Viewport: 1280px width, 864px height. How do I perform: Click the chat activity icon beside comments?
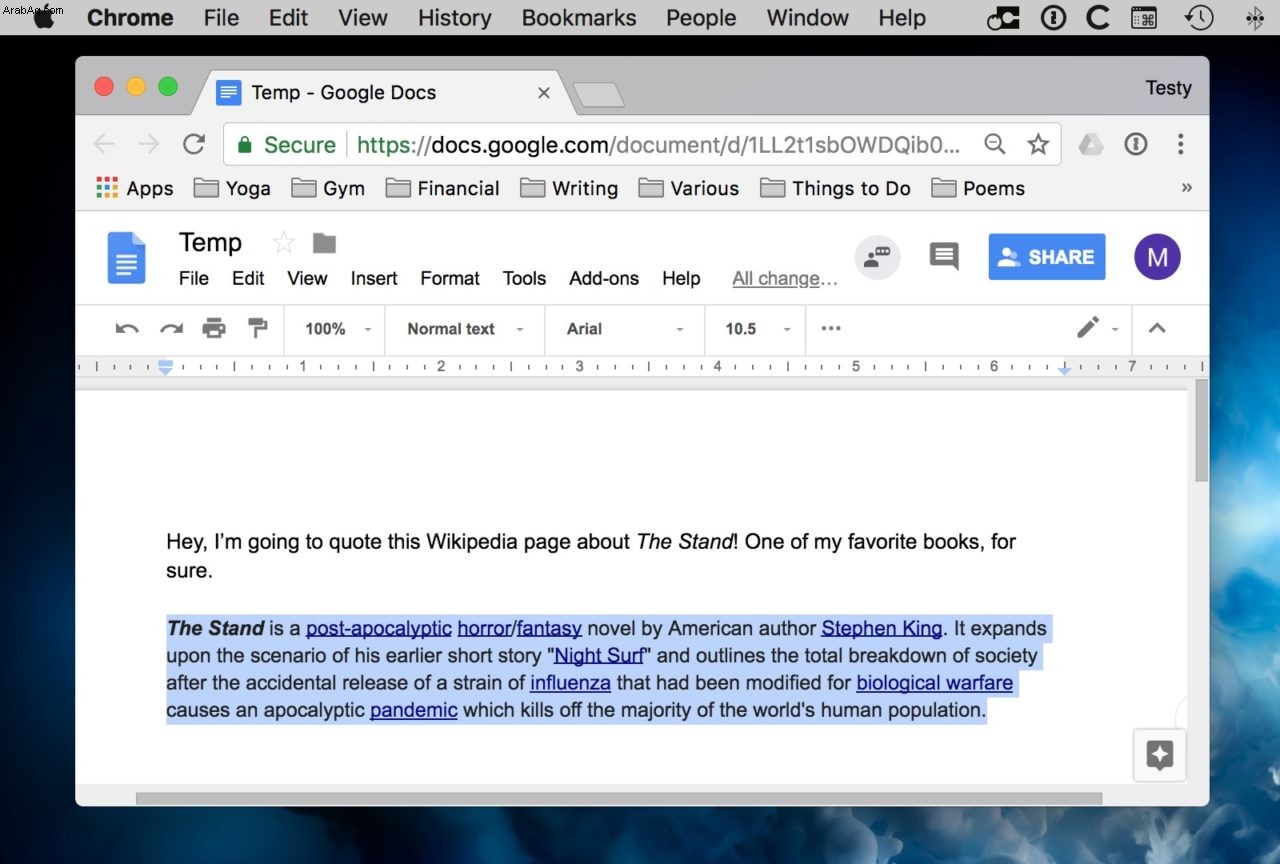click(x=877, y=257)
